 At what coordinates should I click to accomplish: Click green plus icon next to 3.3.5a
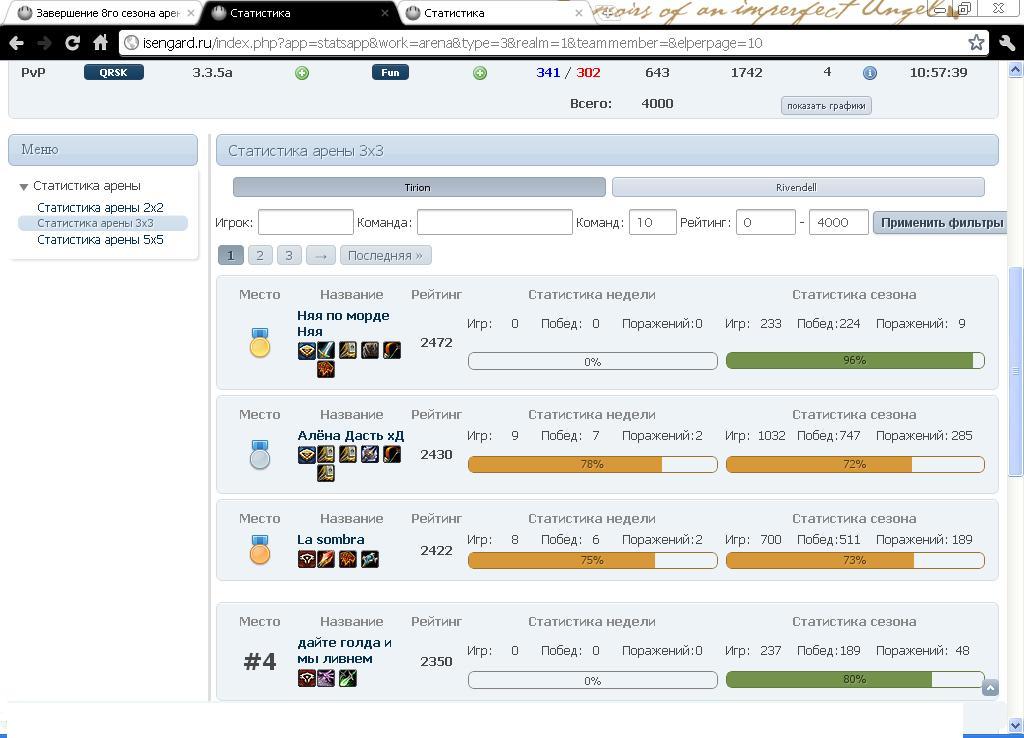click(302, 73)
